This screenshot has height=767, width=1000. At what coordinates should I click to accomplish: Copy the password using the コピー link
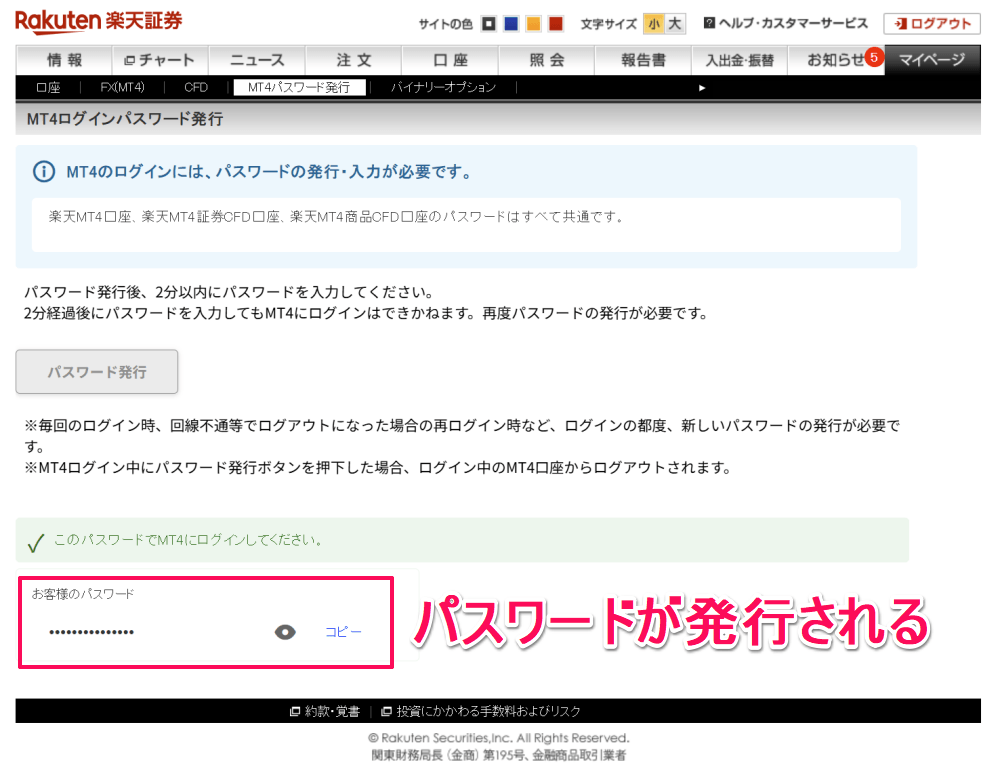tap(344, 632)
